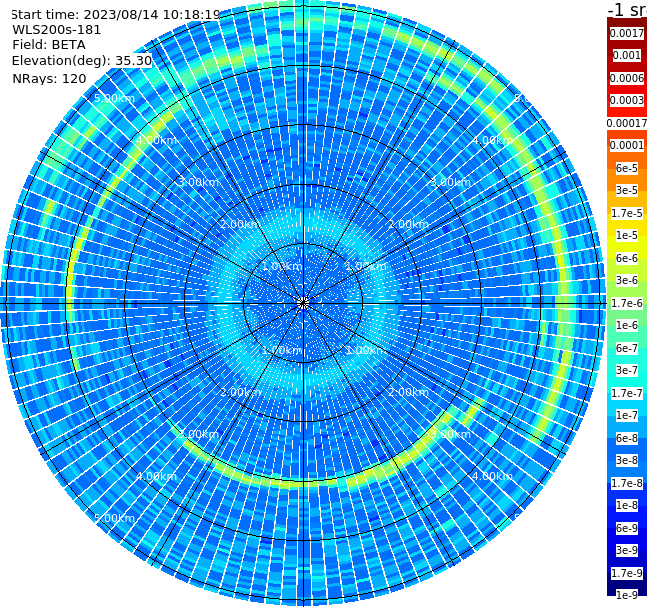Click the 6e-5 colorbar label

tap(627, 168)
